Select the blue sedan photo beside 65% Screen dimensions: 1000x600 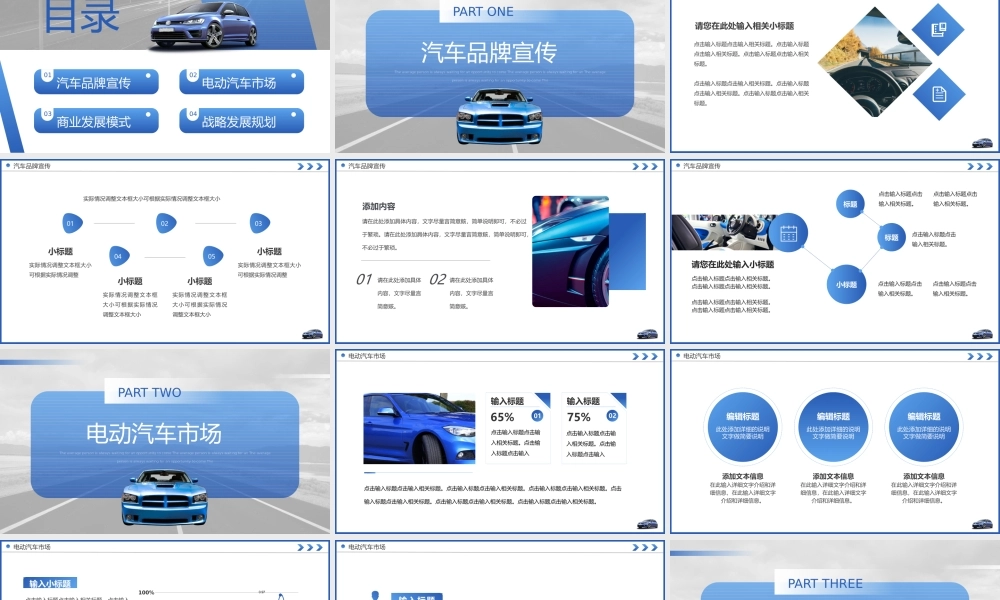419,428
